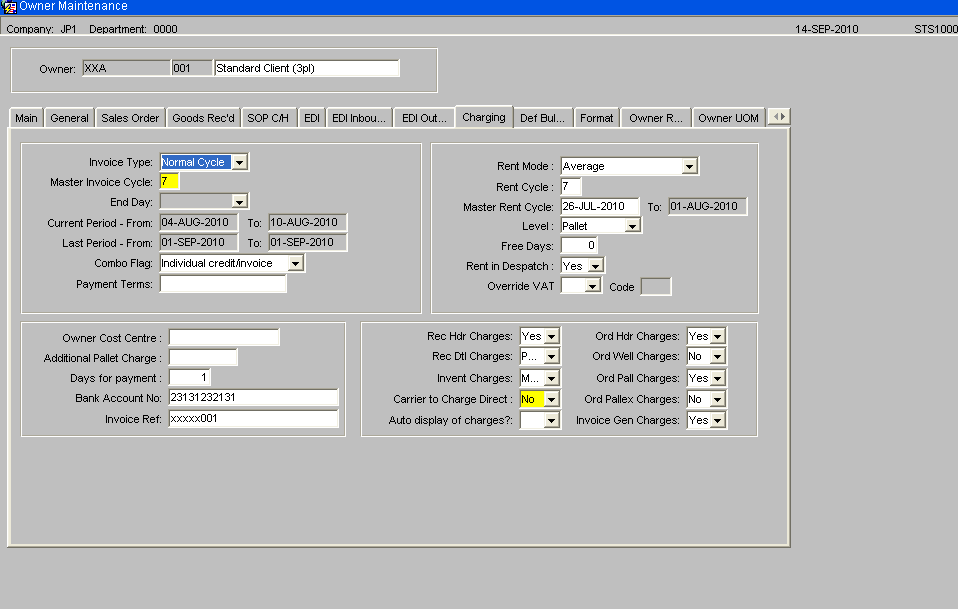Screen dimensions: 958x609
Task: Select the Owner UOM tab
Action: [728, 118]
